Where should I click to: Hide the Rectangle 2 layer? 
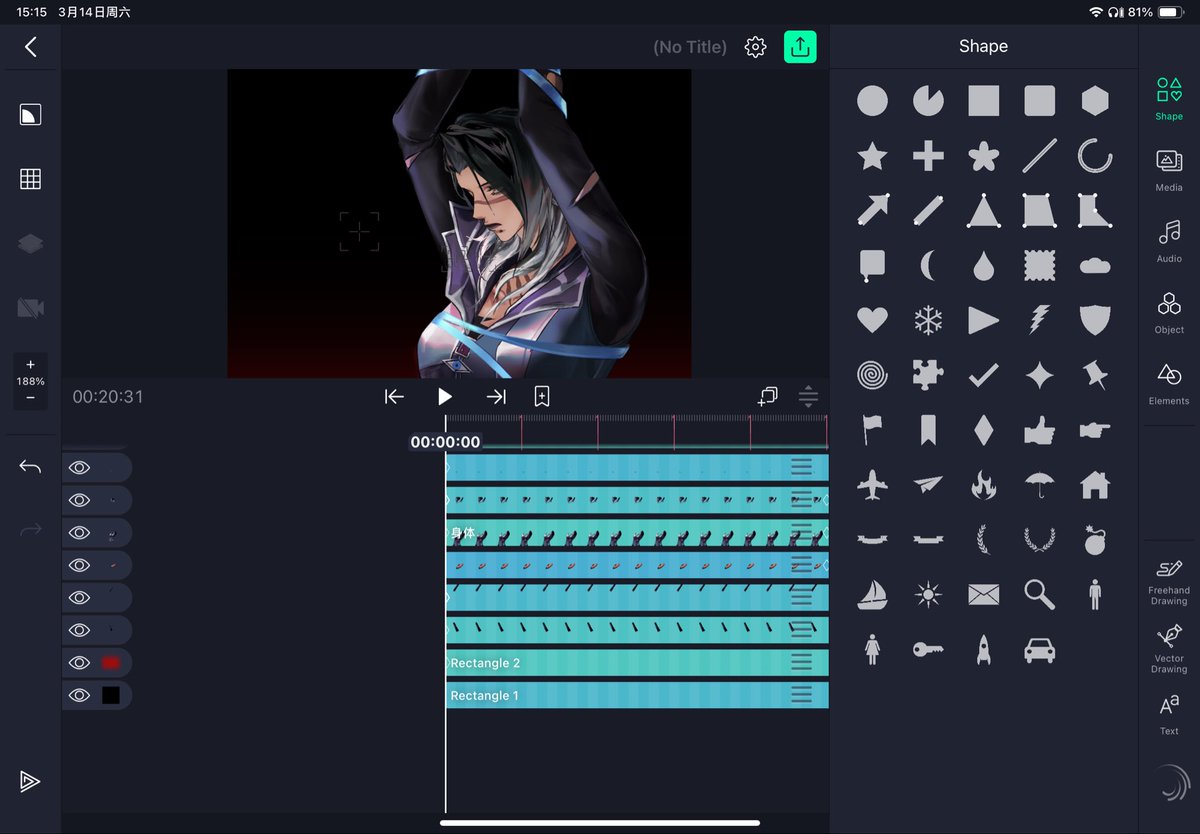(79, 663)
